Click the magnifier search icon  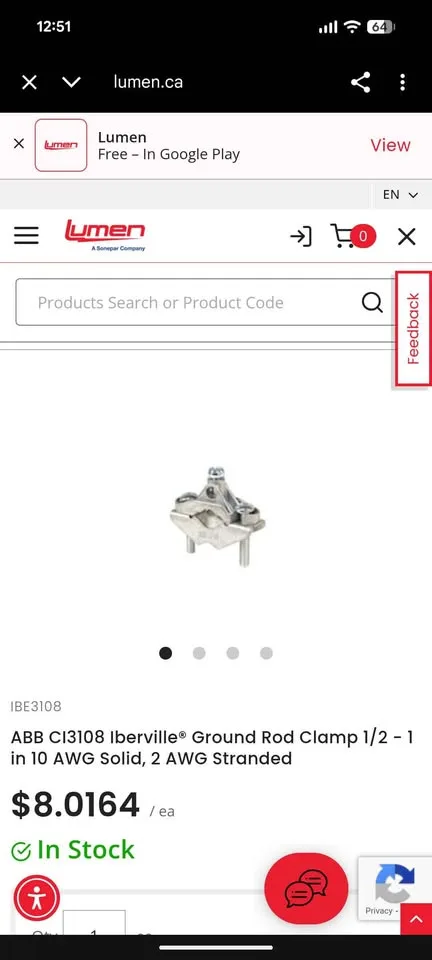[372, 302]
